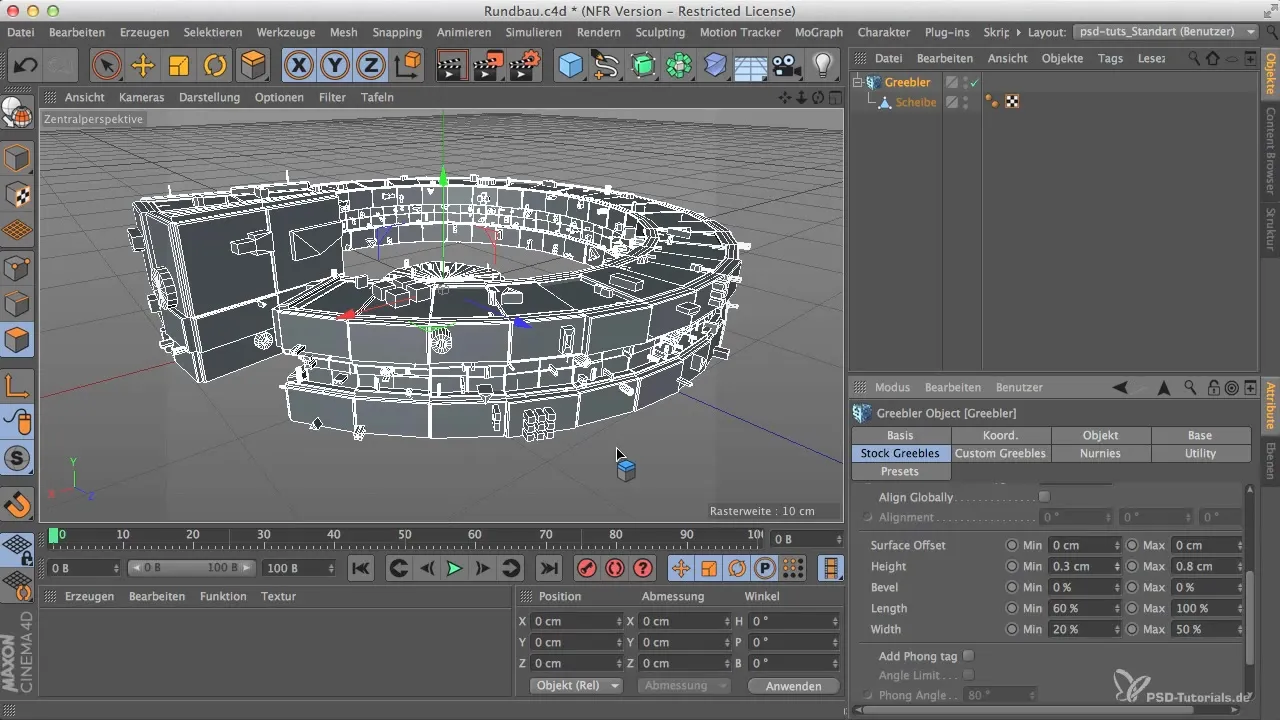Image resolution: width=1280 pixels, height=720 pixels.
Task: Select Height Min radio button
Action: (1011, 566)
